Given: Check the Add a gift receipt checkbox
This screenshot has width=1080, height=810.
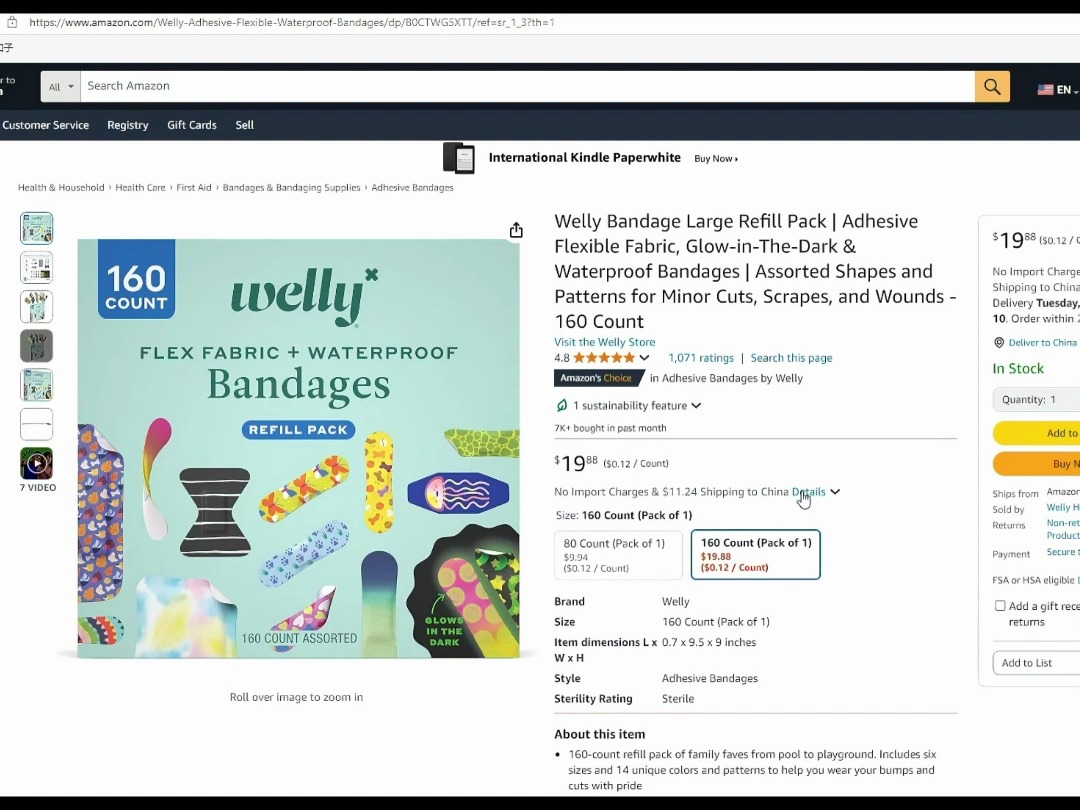Looking at the screenshot, I should pos(1000,606).
